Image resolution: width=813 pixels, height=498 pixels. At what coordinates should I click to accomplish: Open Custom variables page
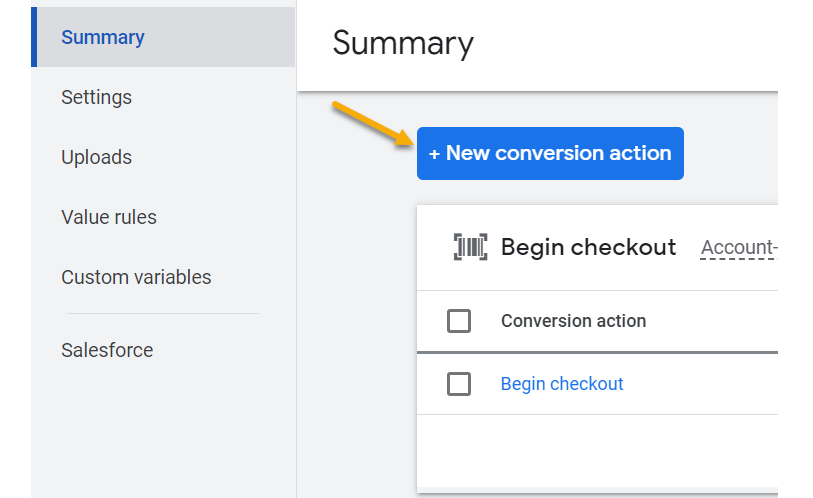[x=136, y=277]
